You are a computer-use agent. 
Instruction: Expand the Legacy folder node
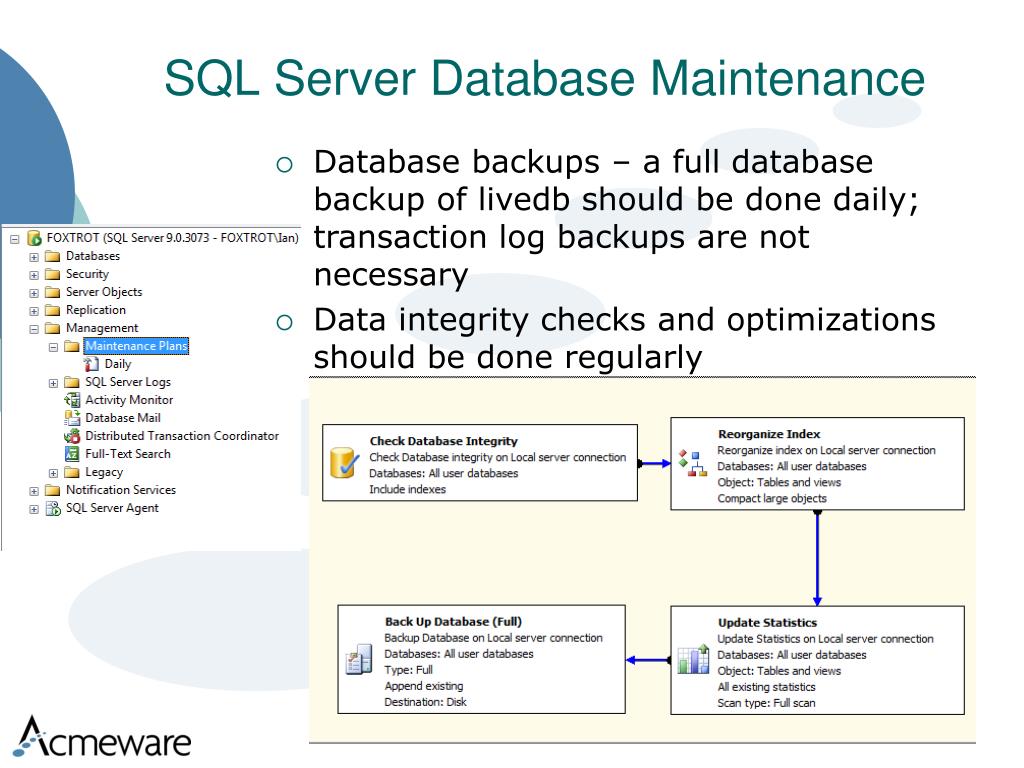click(x=54, y=473)
